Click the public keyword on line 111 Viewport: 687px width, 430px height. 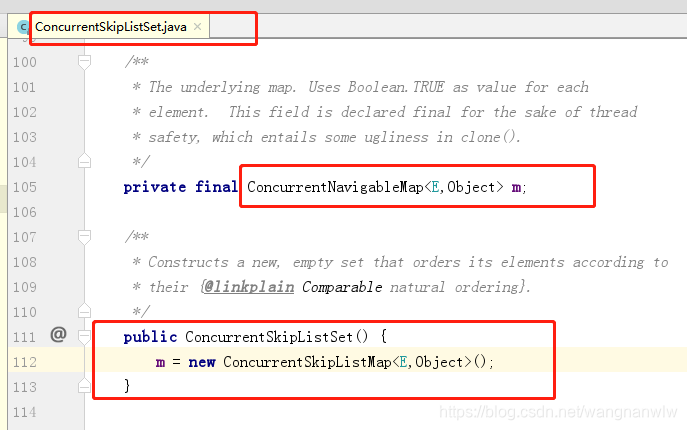pos(150,337)
